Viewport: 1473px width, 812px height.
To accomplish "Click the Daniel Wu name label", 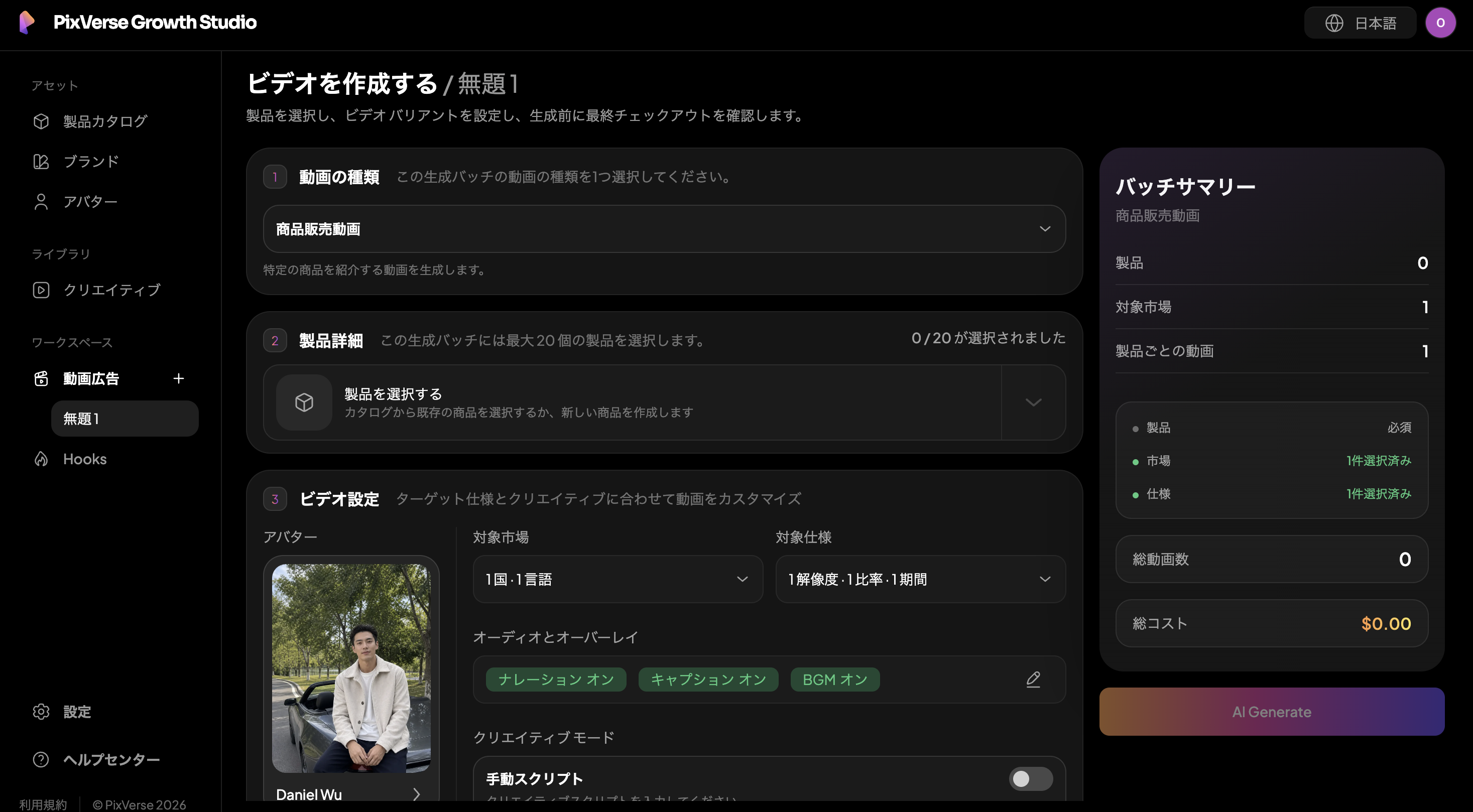I will tap(309, 794).
